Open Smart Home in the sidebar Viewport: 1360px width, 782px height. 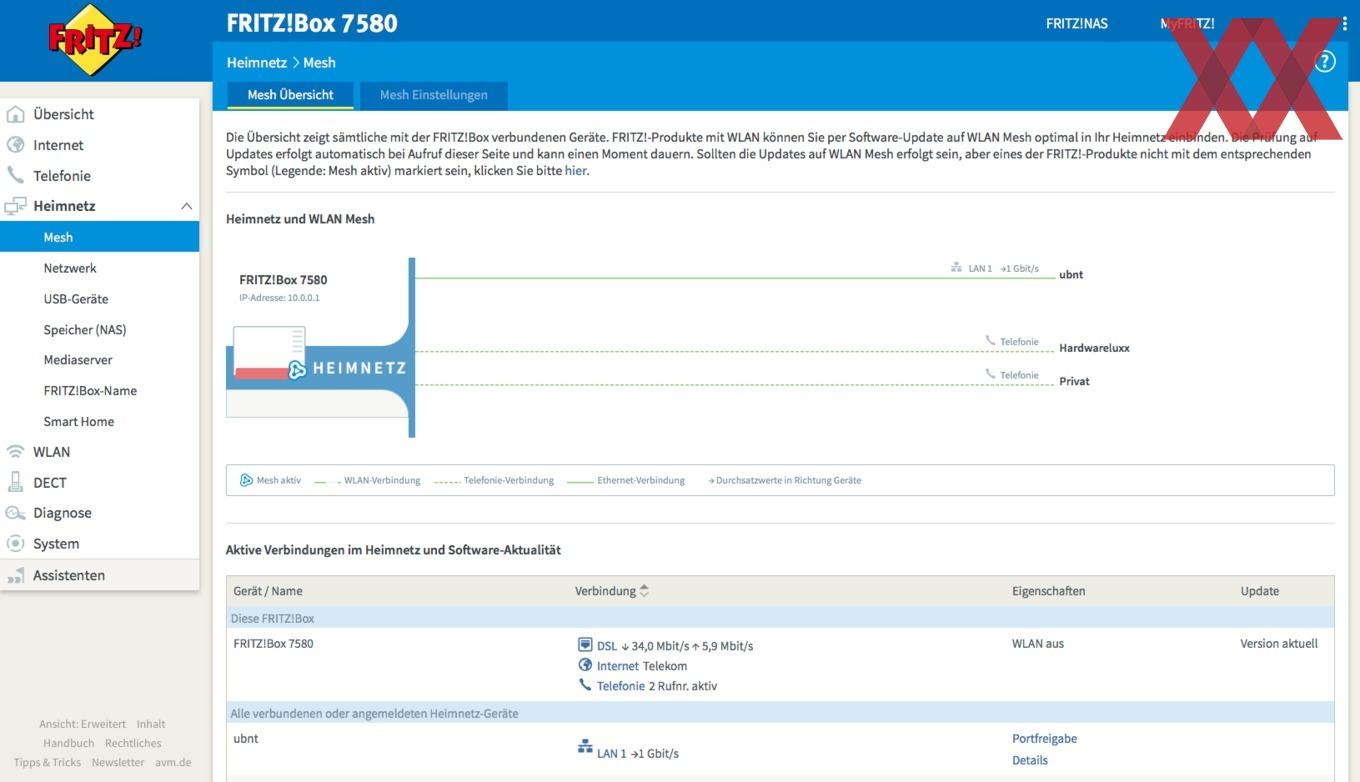point(79,422)
